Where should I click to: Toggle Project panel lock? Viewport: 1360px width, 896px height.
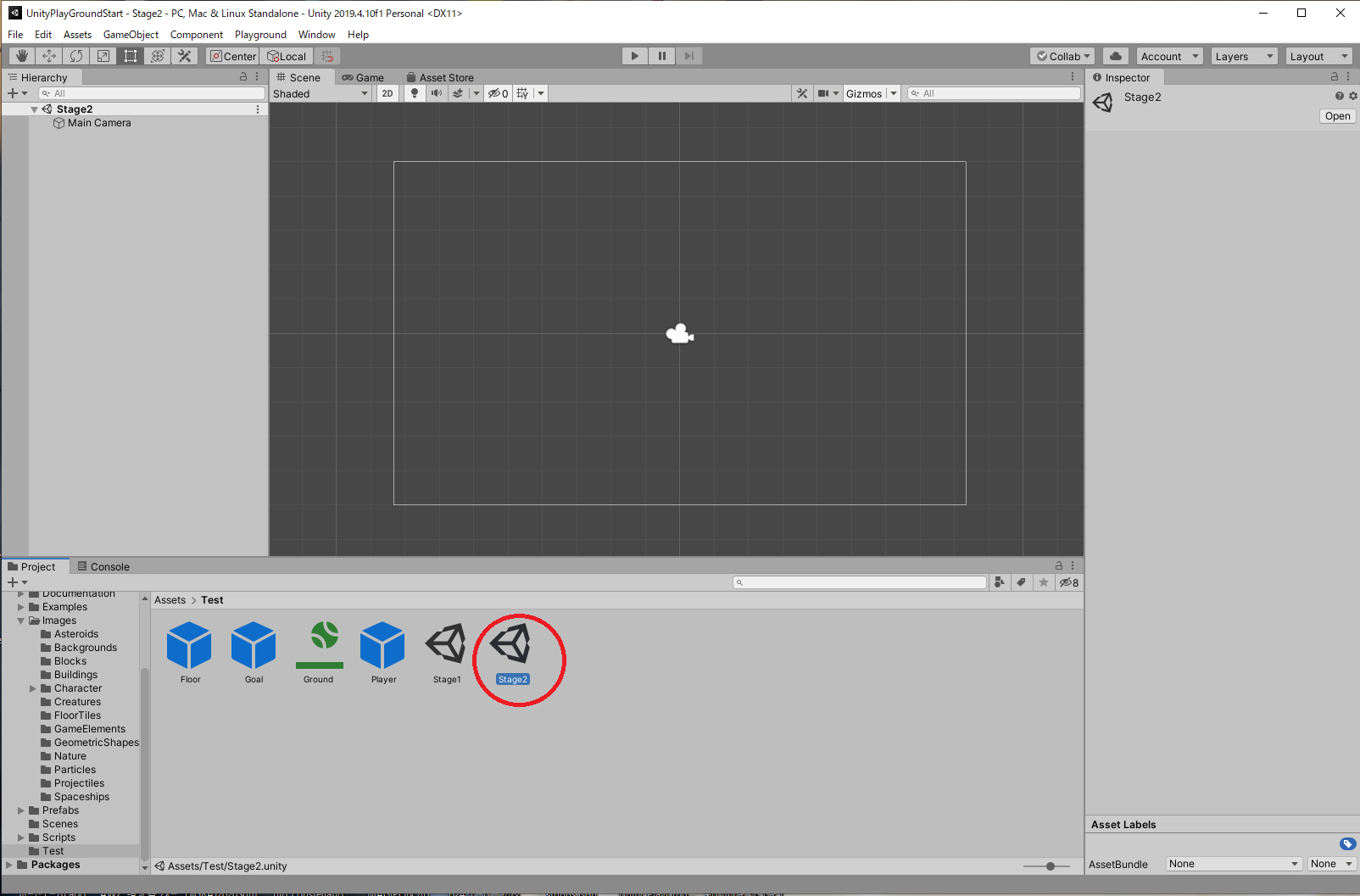[x=1058, y=565]
